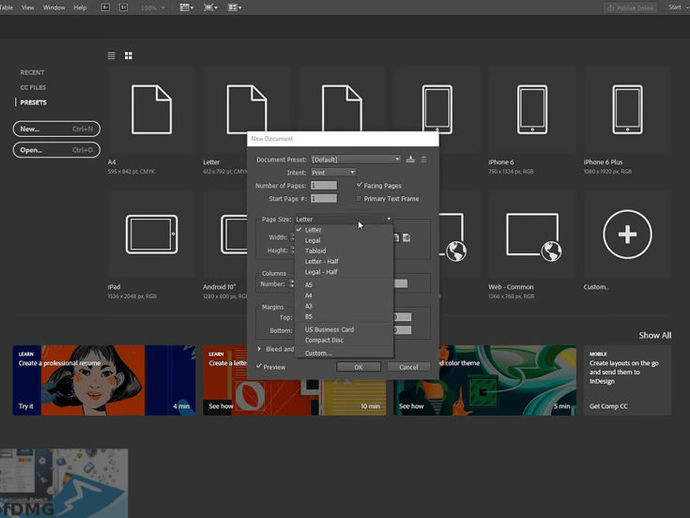This screenshot has width=690, height=518.
Task: Click the Width stepper arrows
Action: pyautogui.click(x=292, y=237)
